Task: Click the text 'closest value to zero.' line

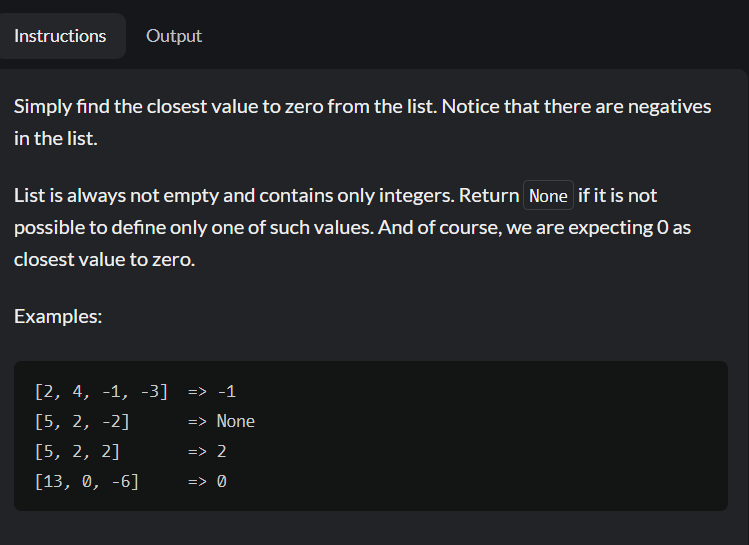Action: click(105, 259)
